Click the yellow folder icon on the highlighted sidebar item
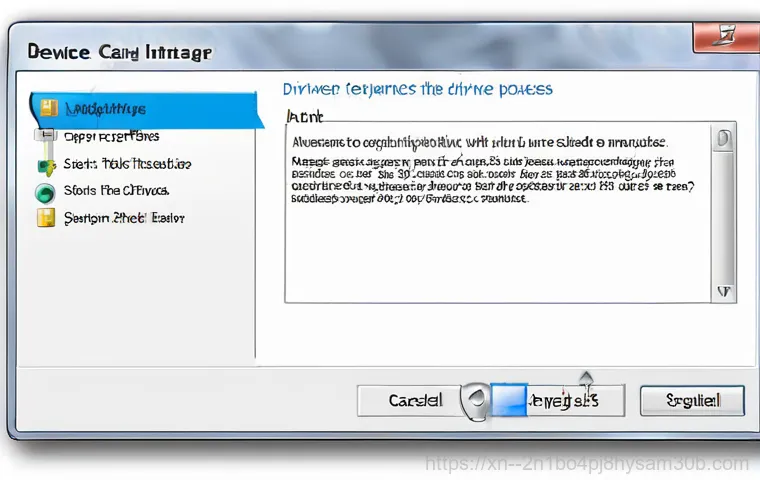The image size is (760, 480). (48, 107)
